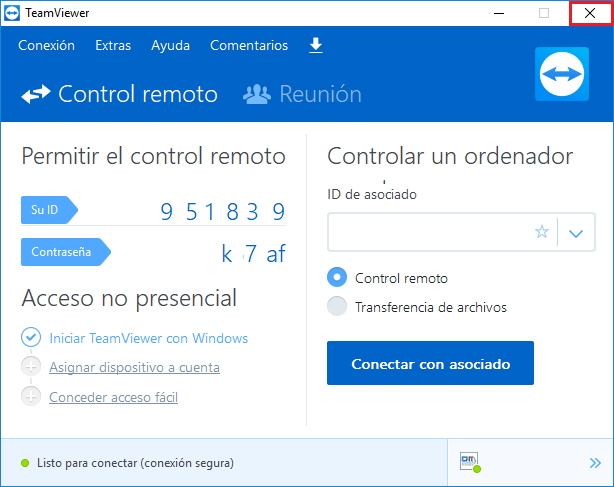Expand the ID de asociado dropdown arrow
614x487 pixels.
575,232
